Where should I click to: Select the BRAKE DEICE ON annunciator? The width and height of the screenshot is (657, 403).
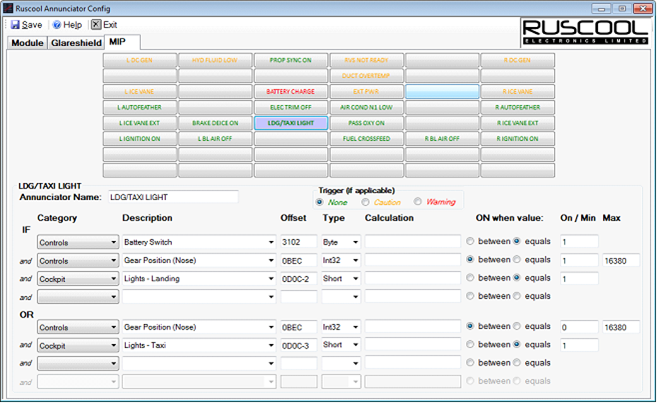[x=215, y=123]
